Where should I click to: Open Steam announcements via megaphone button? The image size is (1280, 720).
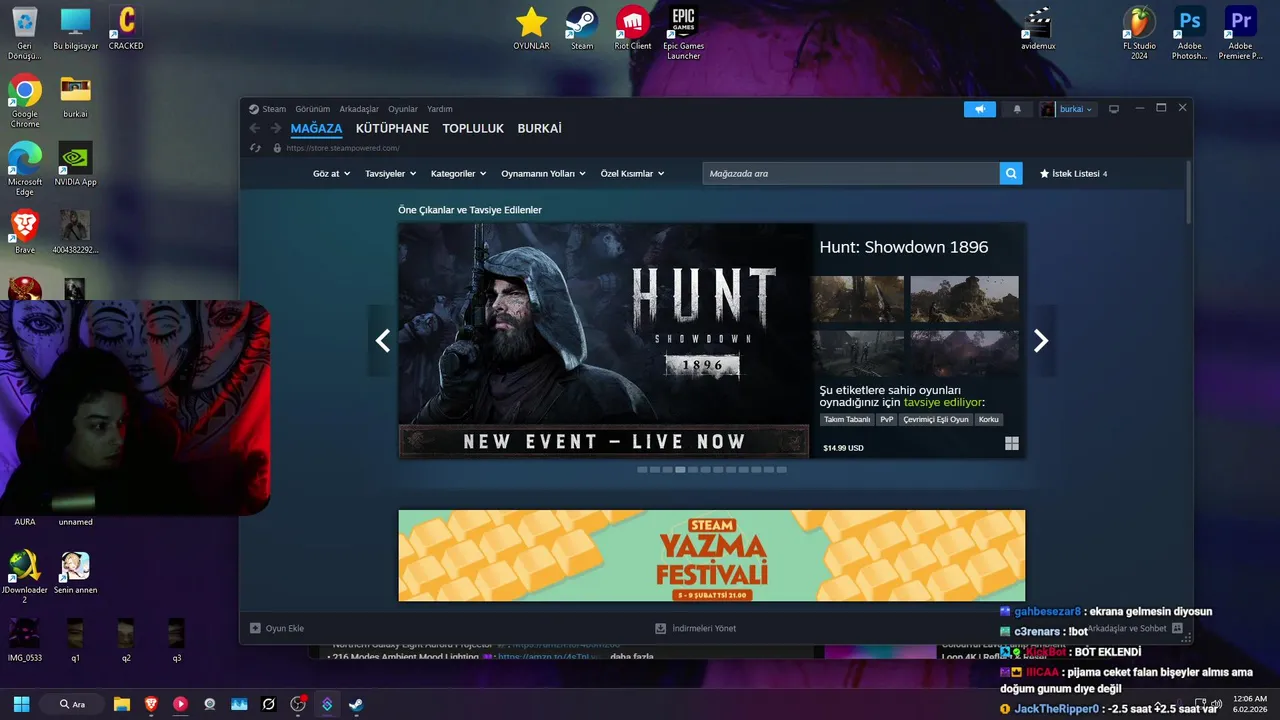[980, 109]
